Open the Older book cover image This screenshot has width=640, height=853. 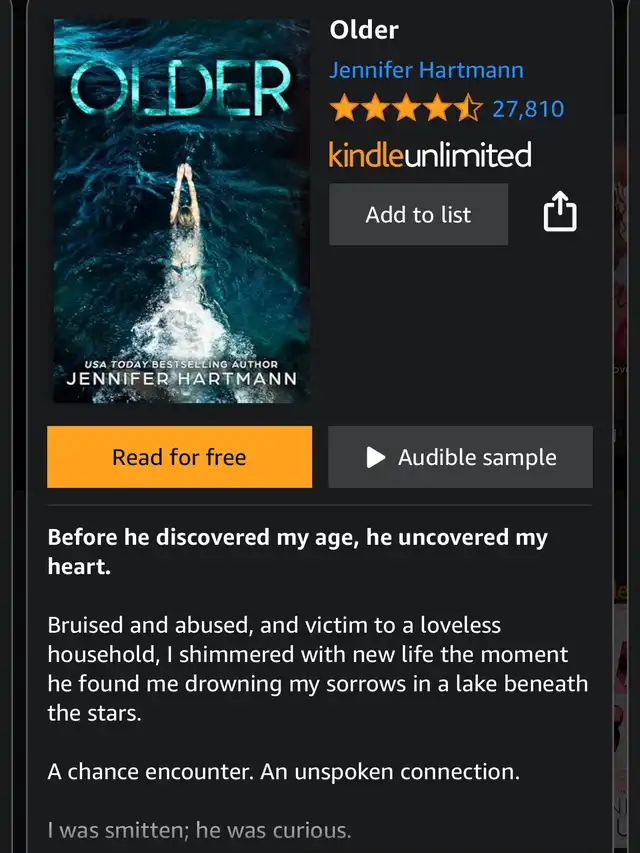[182, 211]
